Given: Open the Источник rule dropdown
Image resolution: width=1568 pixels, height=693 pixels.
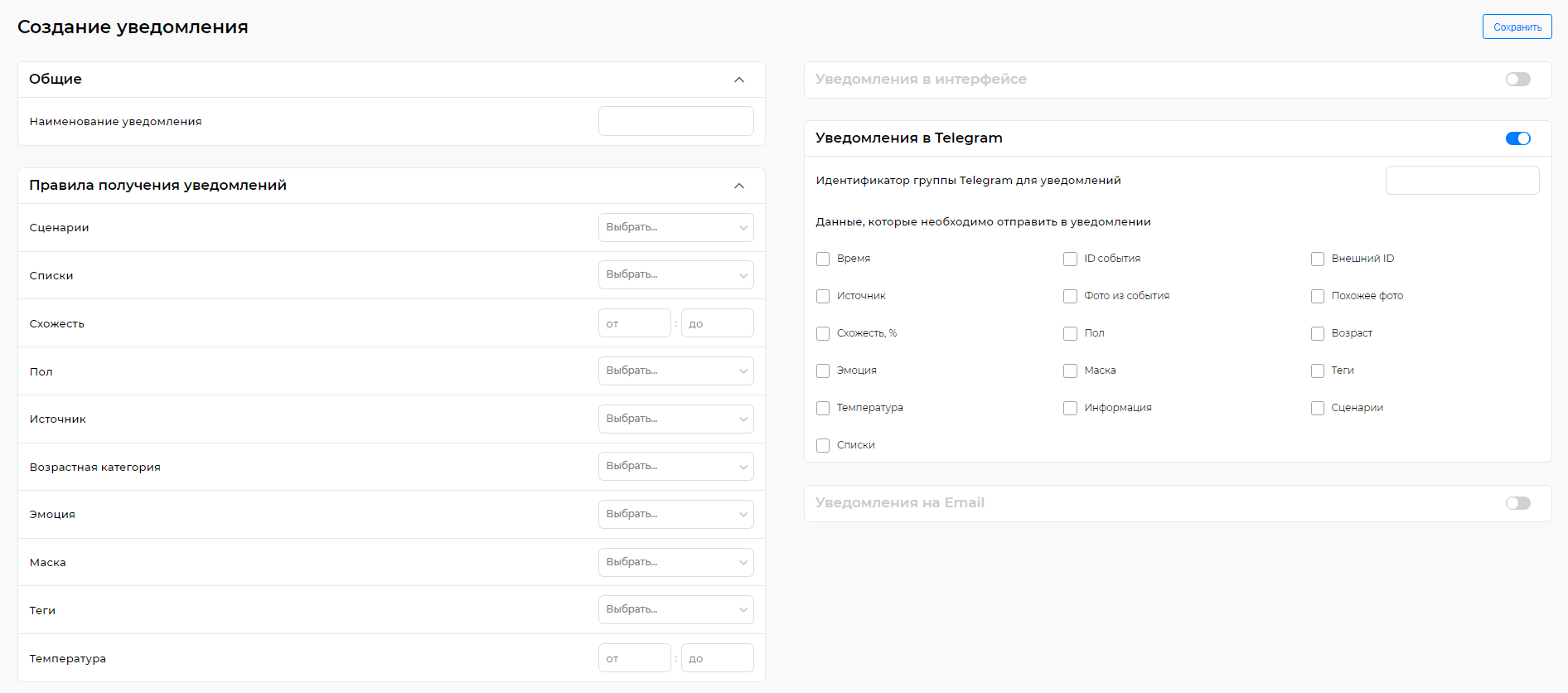Looking at the screenshot, I should [x=676, y=419].
